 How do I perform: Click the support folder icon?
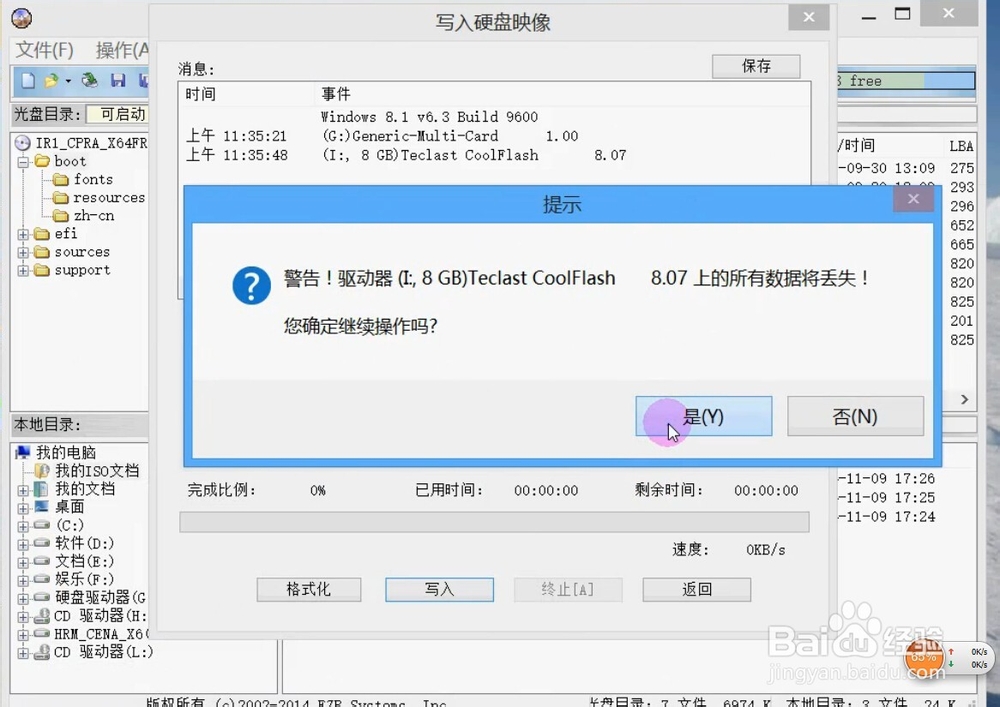pyautogui.click(x=42, y=270)
